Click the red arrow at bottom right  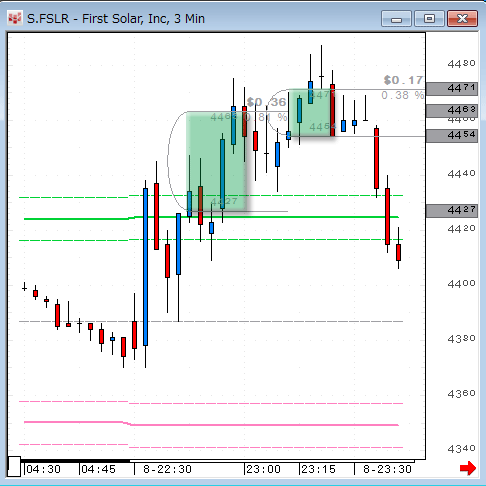point(468,468)
